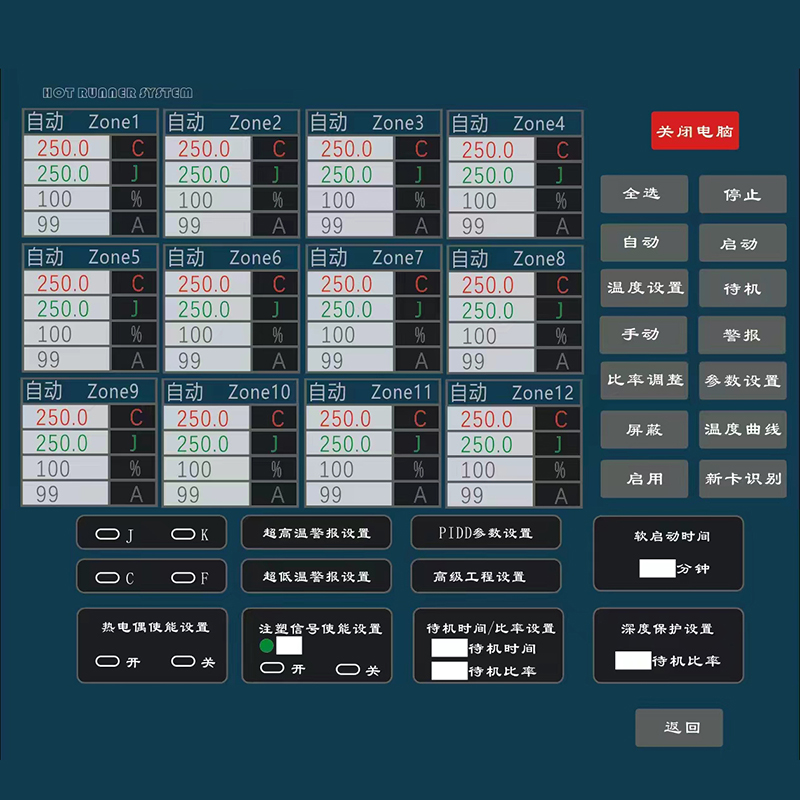Turn 热电偶使能设置 to 开 (on)
Viewport: 800px width, 800px height.
107,661
